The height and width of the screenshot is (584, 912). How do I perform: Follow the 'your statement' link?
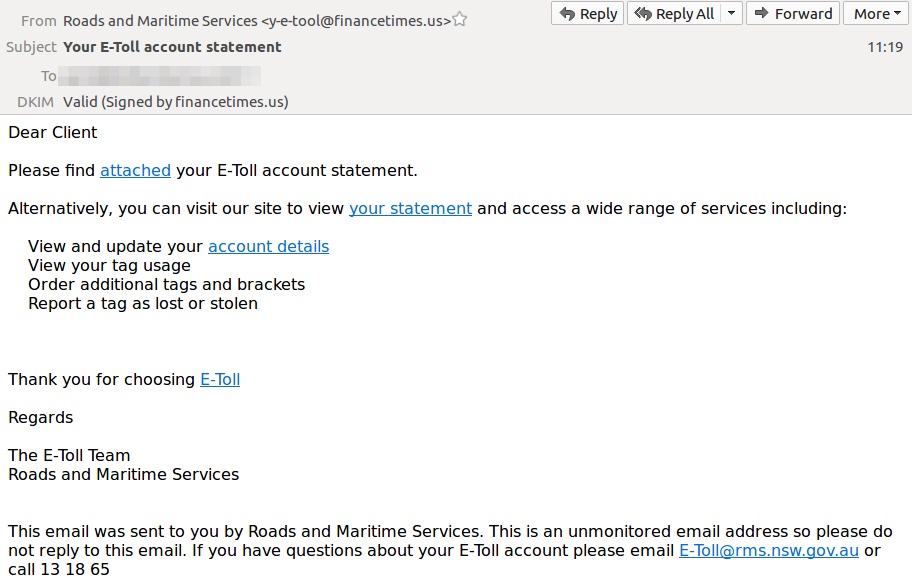coord(410,208)
